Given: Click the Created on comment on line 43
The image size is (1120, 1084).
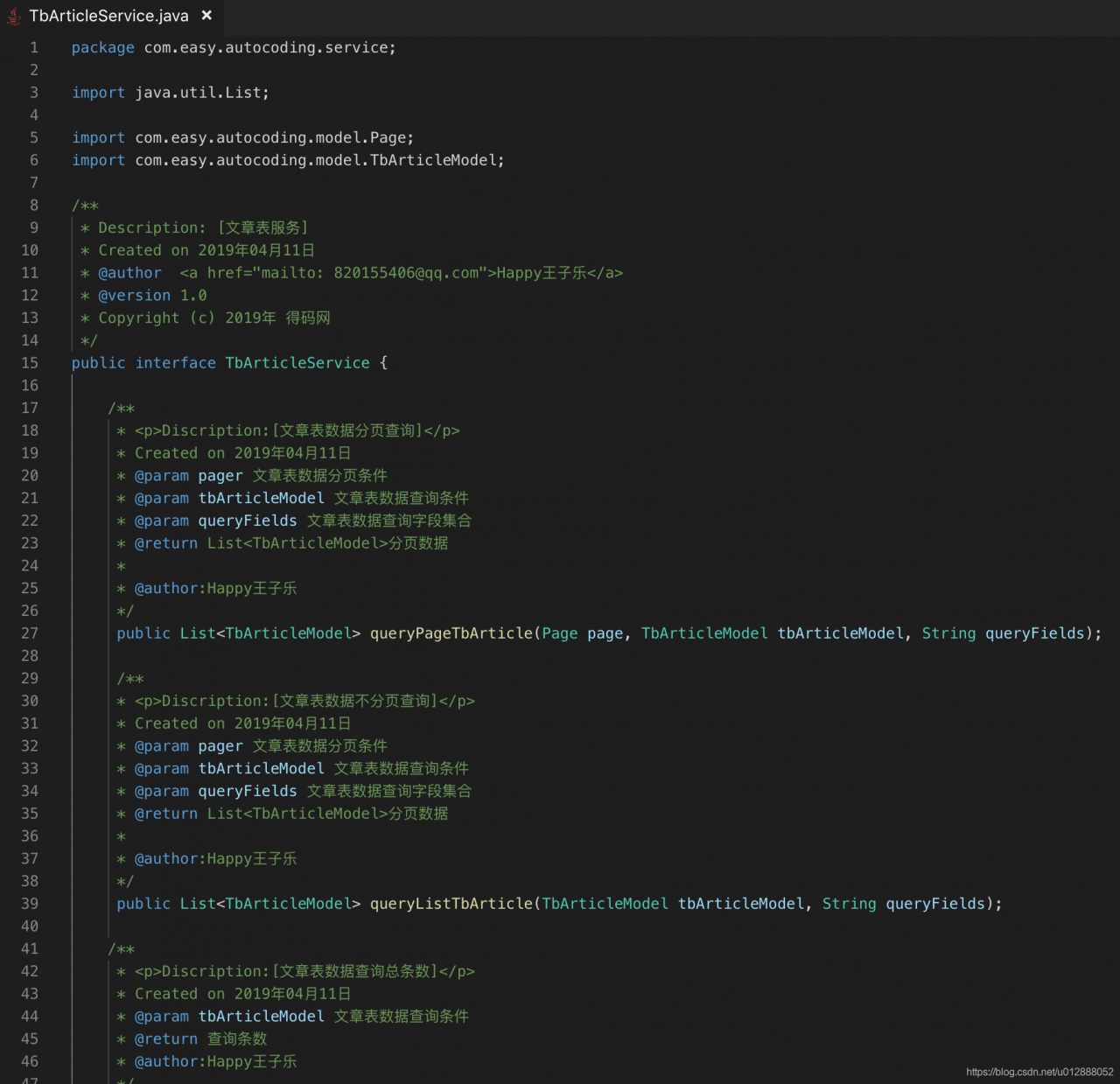Looking at the screenshot, I should 234,995.
